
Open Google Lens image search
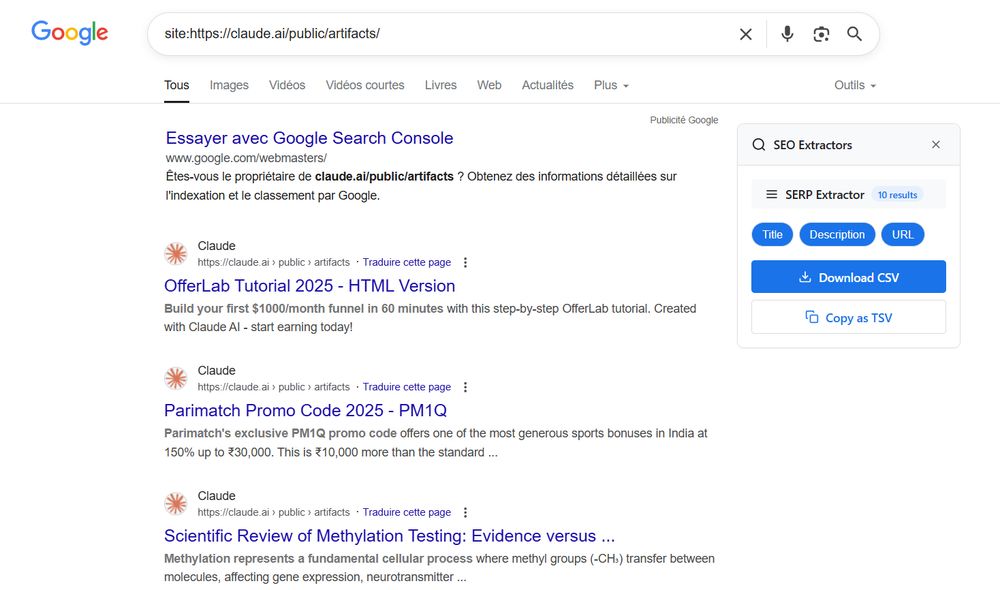click(821, 34)
